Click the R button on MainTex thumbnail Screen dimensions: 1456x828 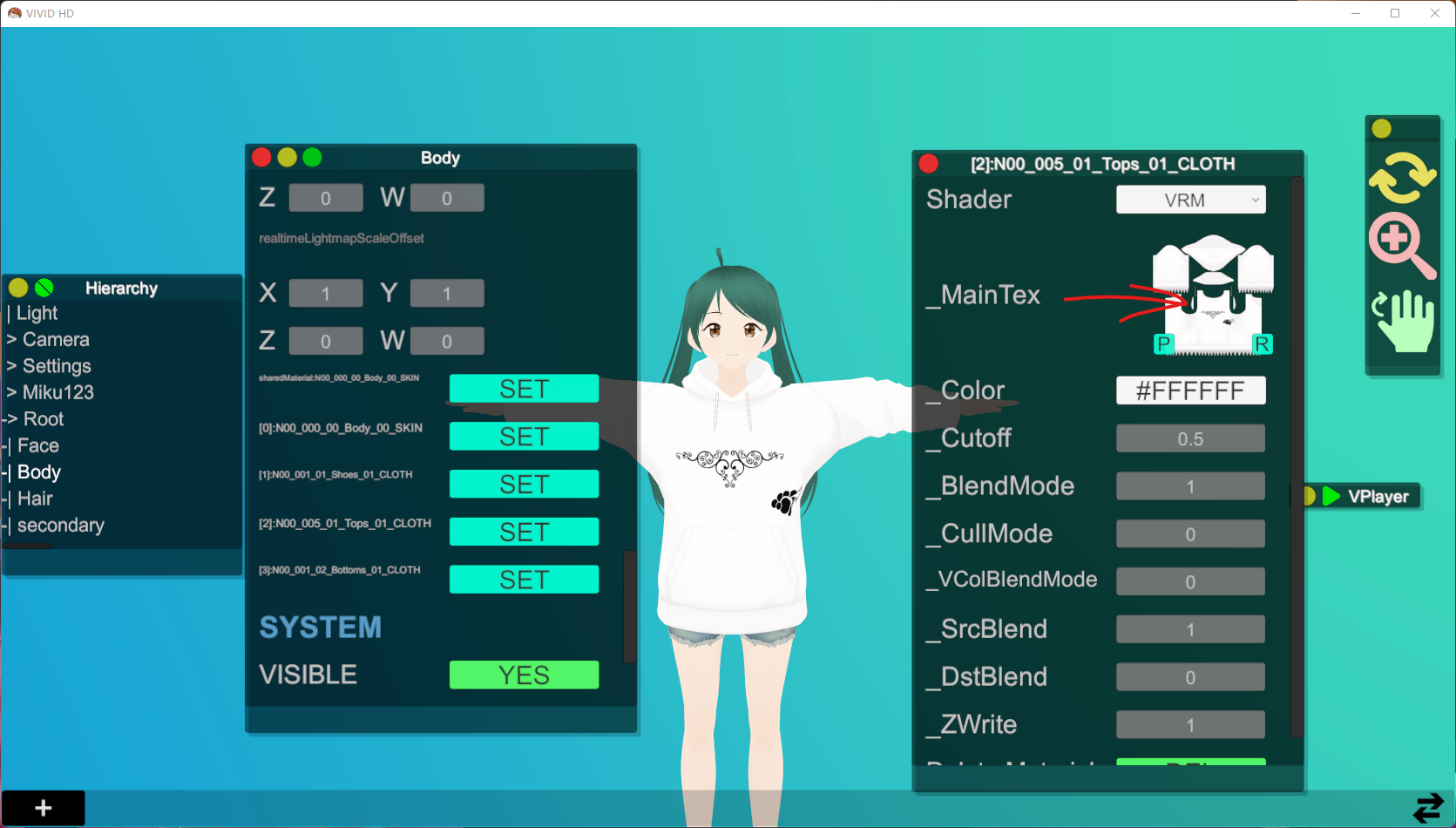(1262, 344)
